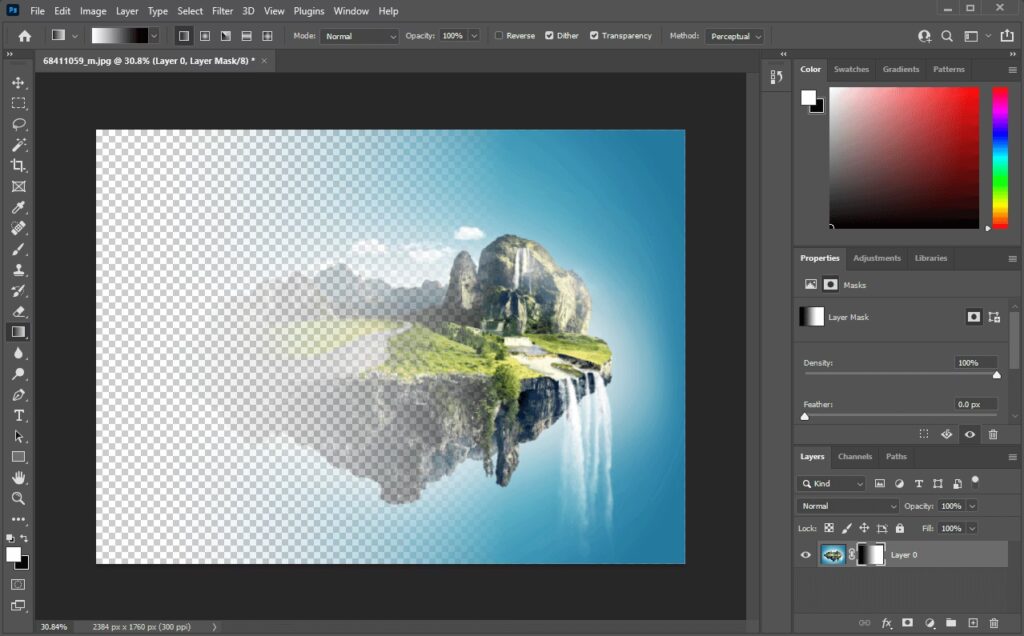This screenshot has height=636, width=1024.
Task: Open the Method Perceptual dropdown
Action: pyautogui.click(x=735, y=36)
